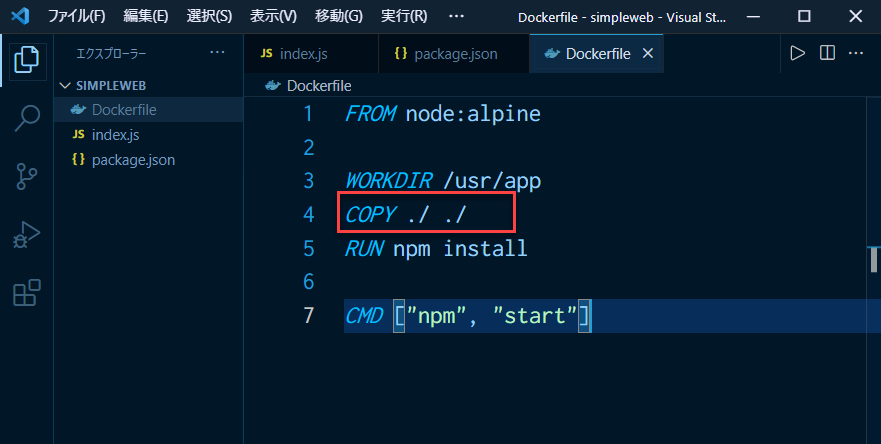Image resolution: width=881 pixels, height=444 pixels.
Task: Close the VS Code window
Action: tap(855, 16)
